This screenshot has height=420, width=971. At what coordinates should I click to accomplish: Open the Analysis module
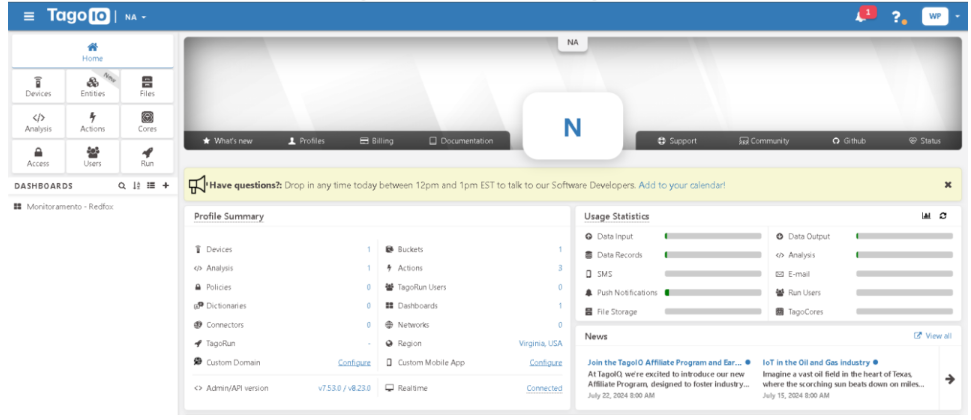tap(38, 122)
